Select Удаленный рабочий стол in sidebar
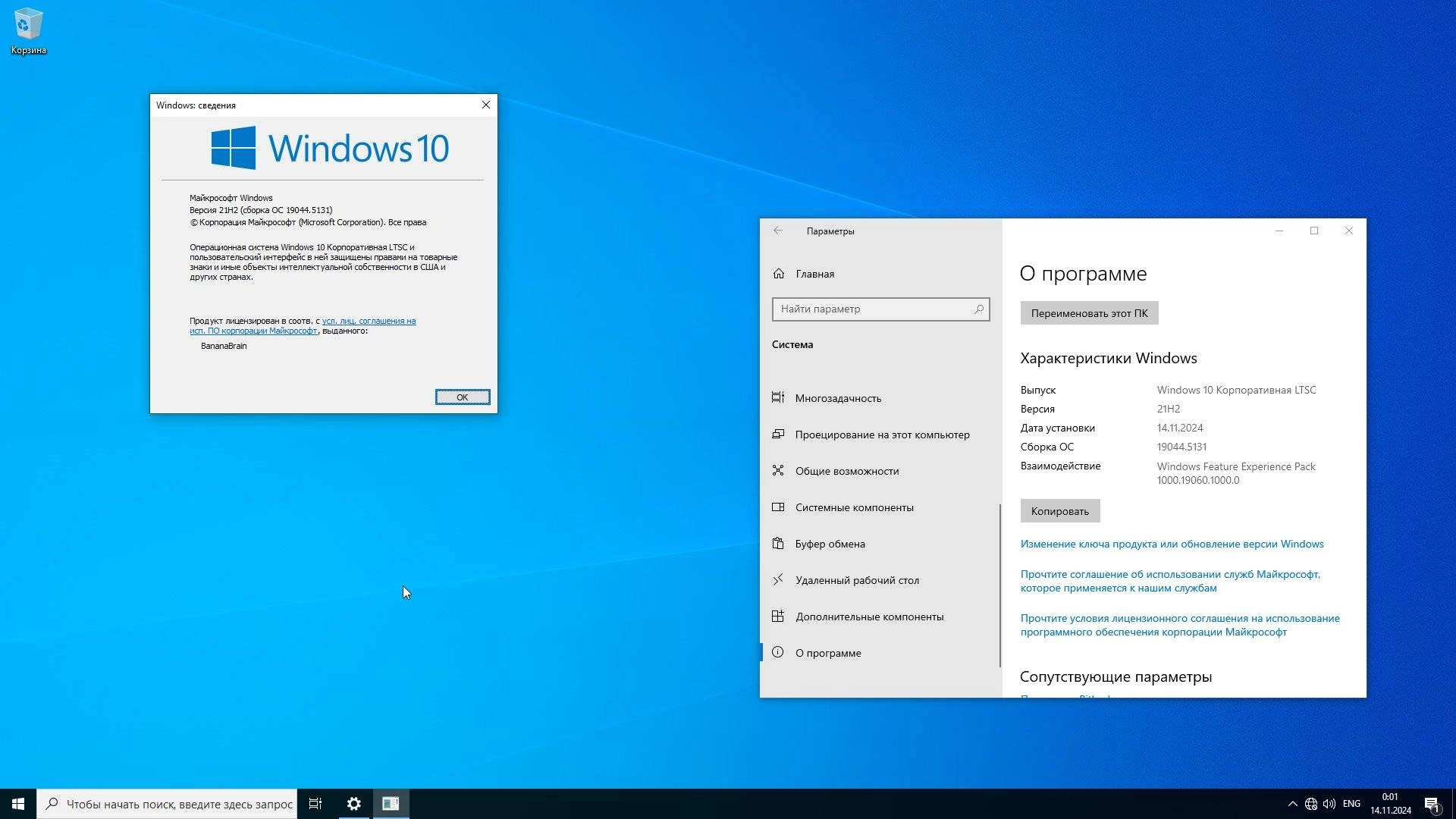This screenshot has width=1456, height=819. click(x=880, y=580)
